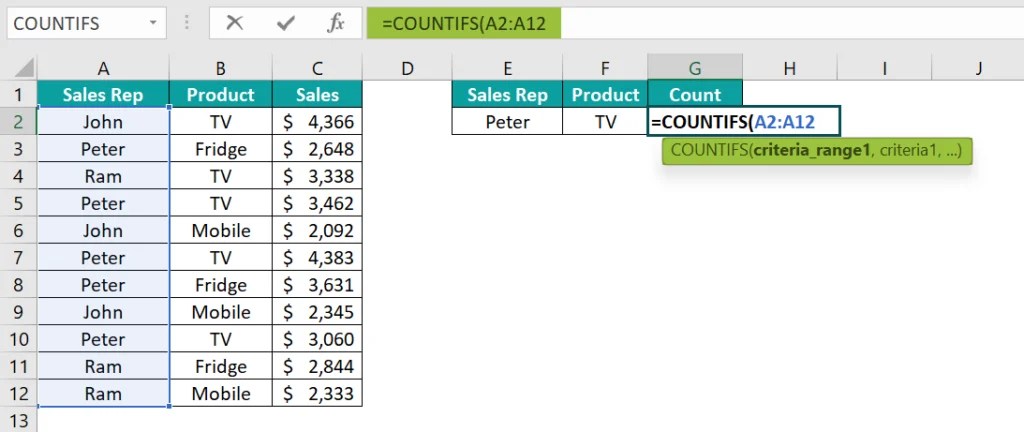
Task: Select row 7 header
Action: click(18, 258)
